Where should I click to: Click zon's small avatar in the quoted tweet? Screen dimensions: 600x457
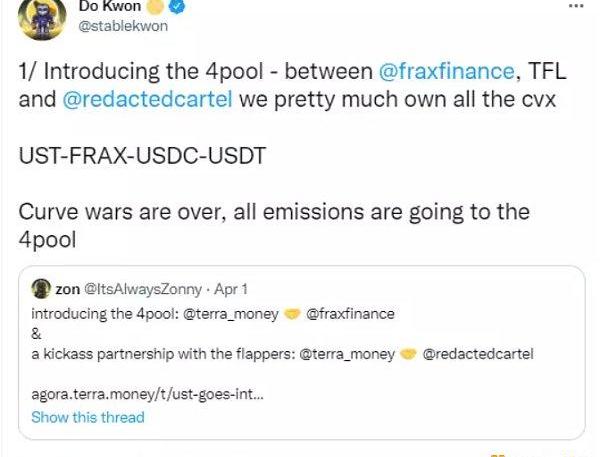tap(41, 289)
